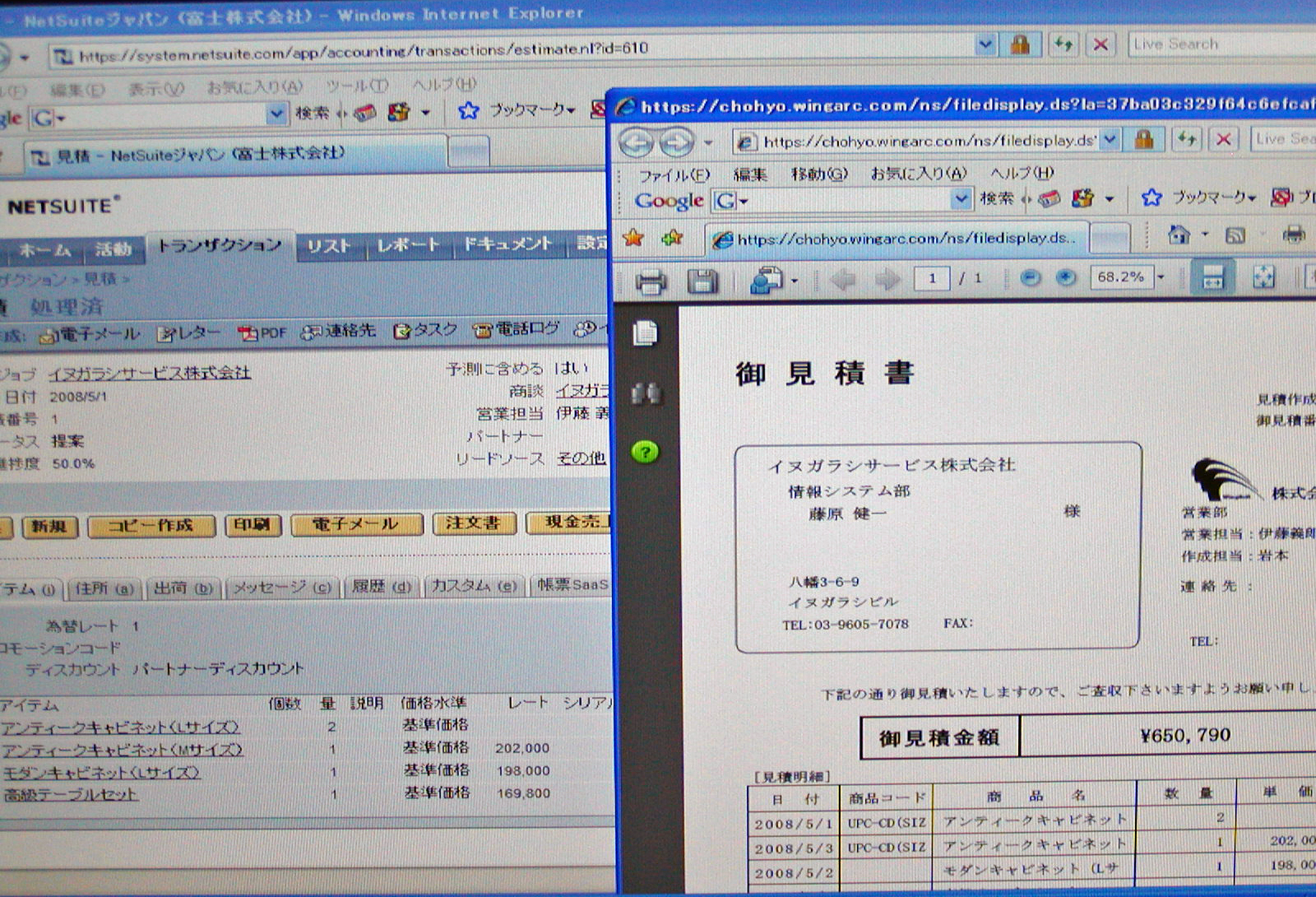Open 移動 menu in front browser
The height and width of the screenshot is (897, 1316).
tap(818, 174)
